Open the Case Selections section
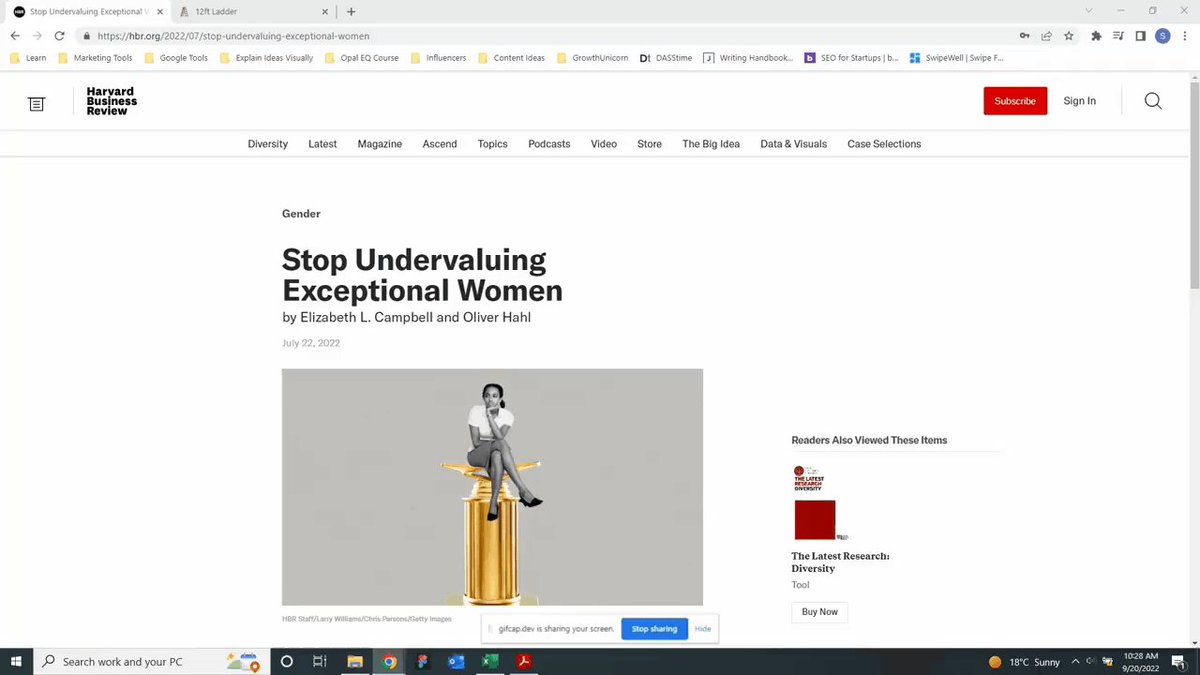Image resolution: width=1200 pixels, height=675 pixels. [884, 144]
